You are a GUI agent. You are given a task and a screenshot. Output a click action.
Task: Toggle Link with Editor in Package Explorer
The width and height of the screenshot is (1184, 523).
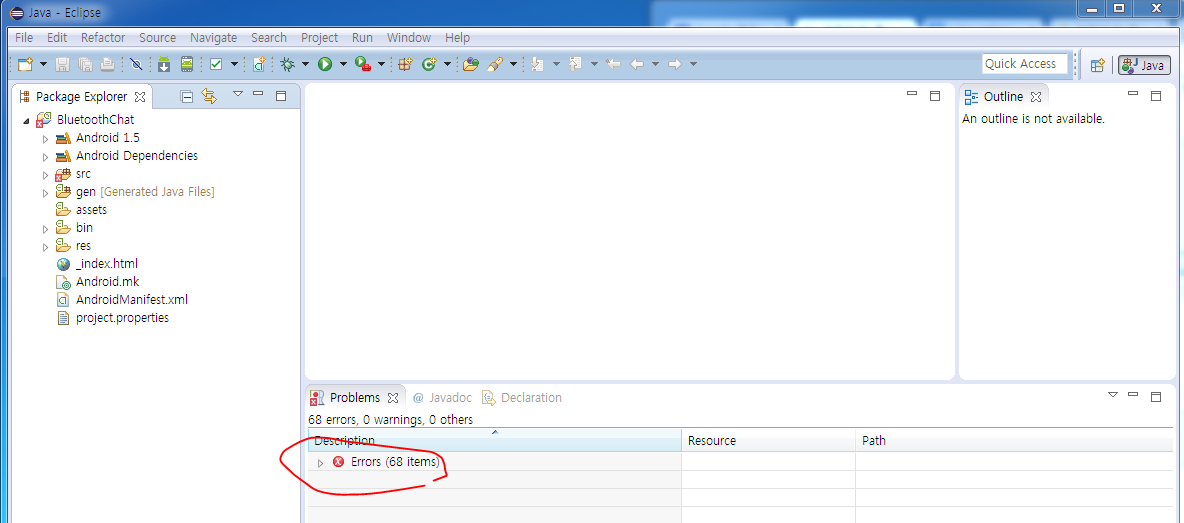click(x=209, y=96)
